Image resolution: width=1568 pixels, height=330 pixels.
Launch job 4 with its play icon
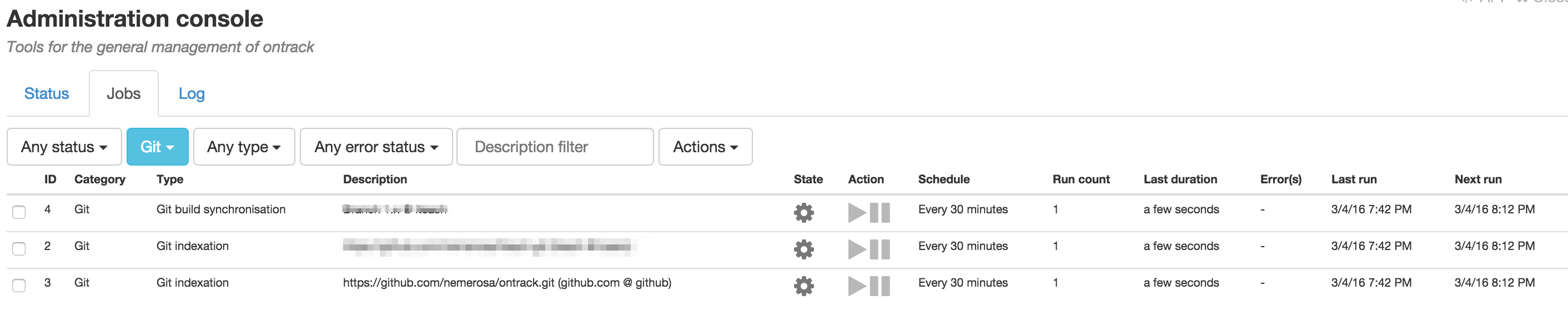(856, 212)
